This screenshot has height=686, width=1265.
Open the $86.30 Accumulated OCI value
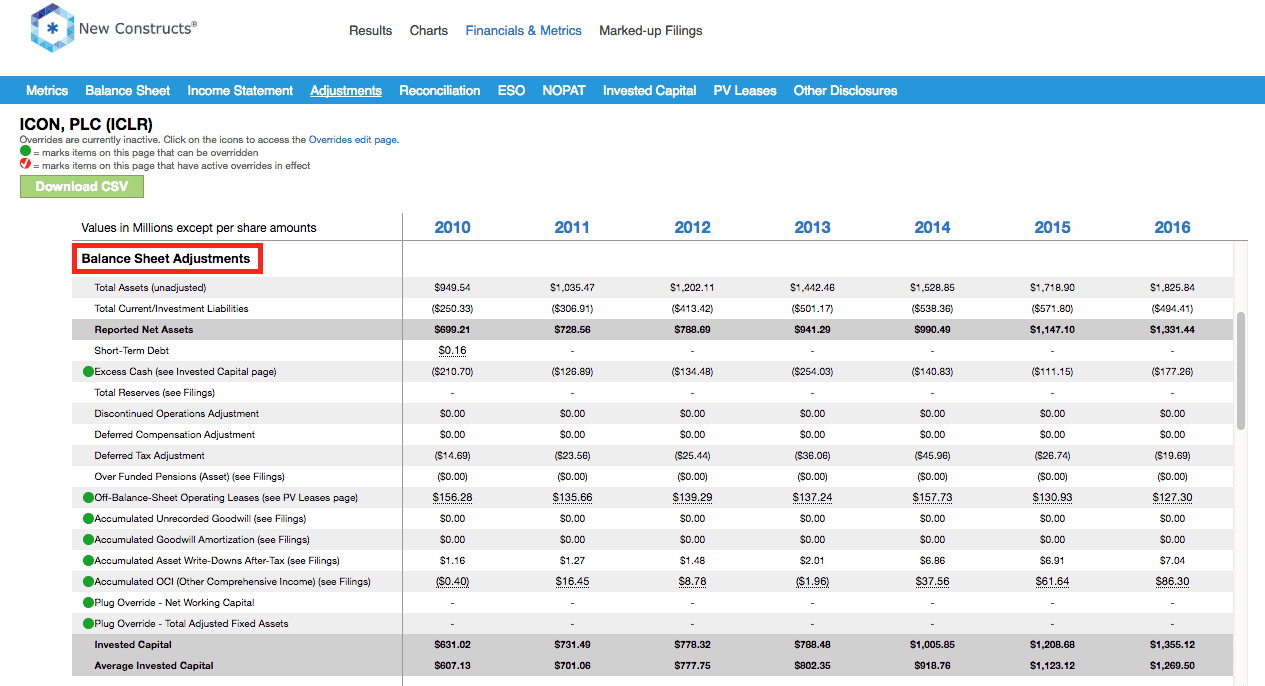coord(1172,581)
